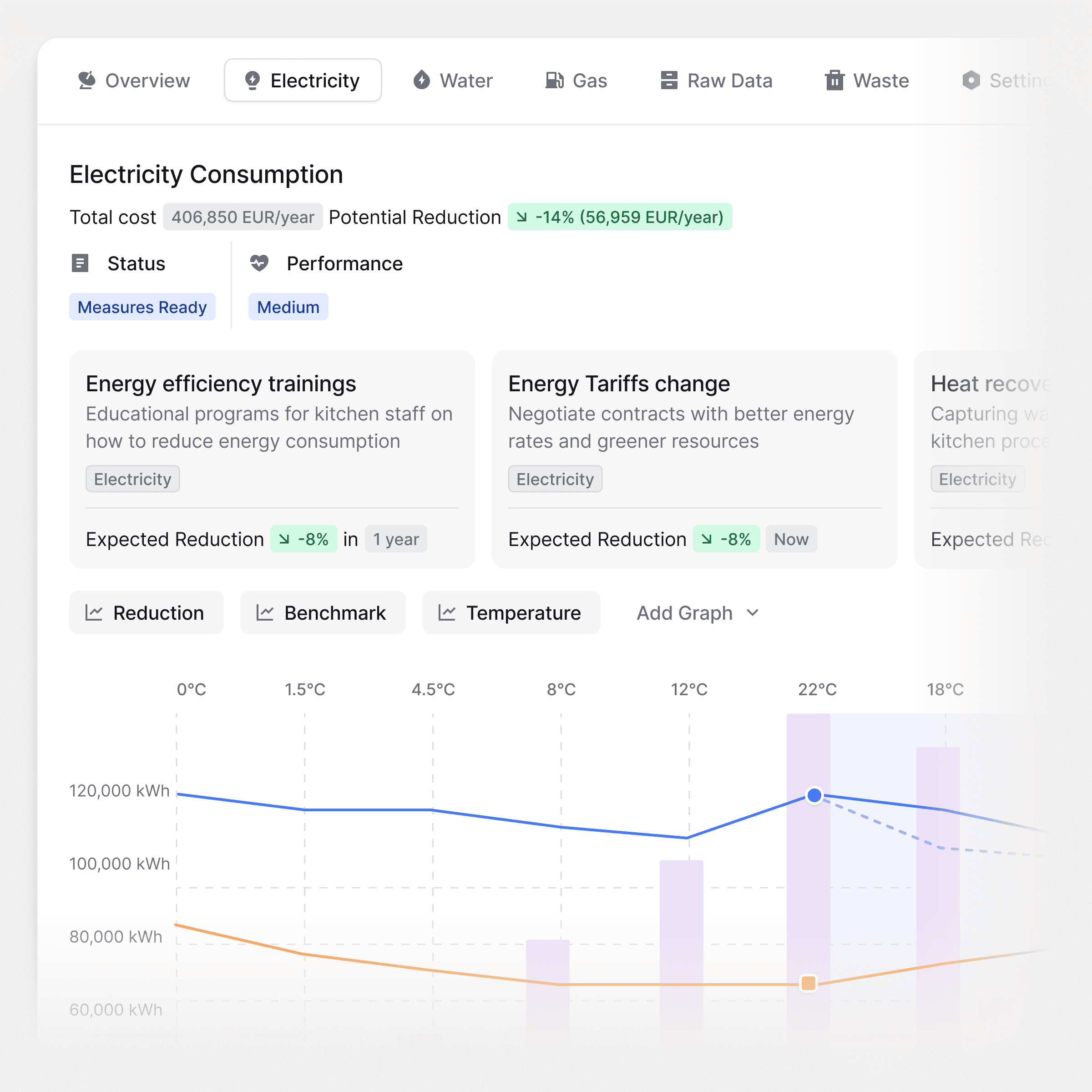The image size is (1092, 1092).
Task: Toggle the Reduction graph button
Action: [x=147, y=613]
